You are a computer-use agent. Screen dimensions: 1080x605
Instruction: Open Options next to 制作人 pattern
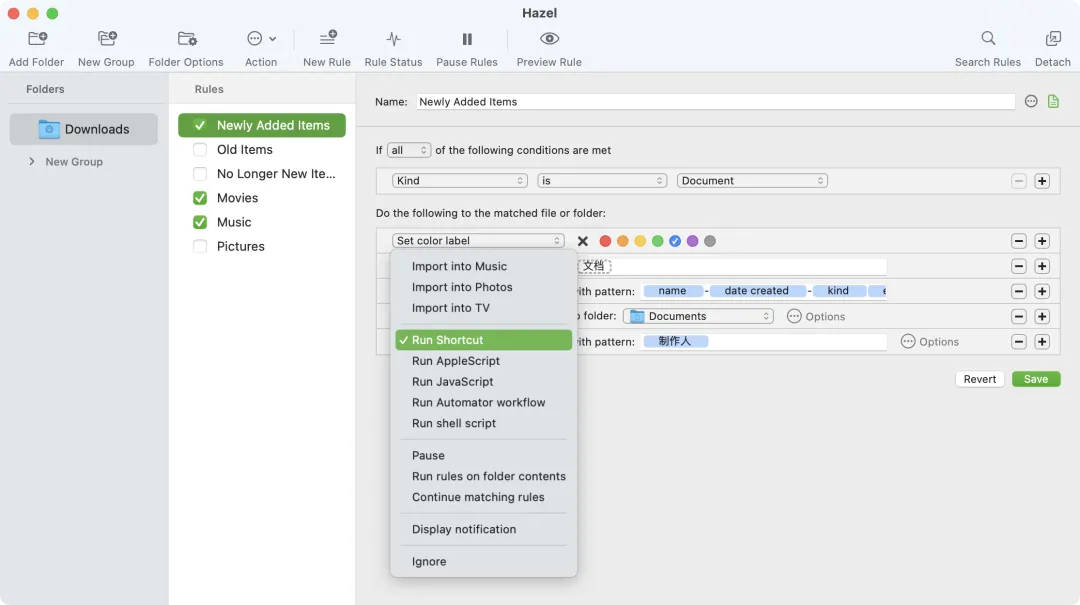click(x=929, y=342)
